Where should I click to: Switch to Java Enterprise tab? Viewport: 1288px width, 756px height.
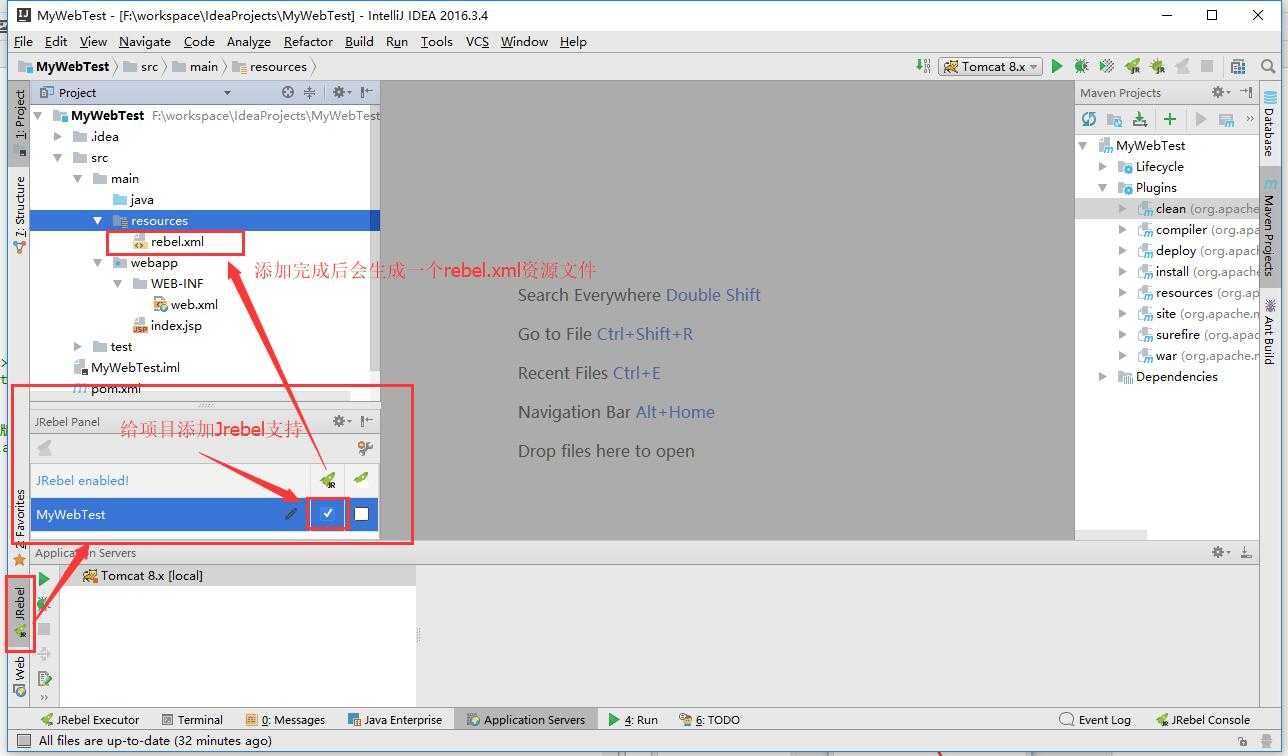click(x=394, y=719)
